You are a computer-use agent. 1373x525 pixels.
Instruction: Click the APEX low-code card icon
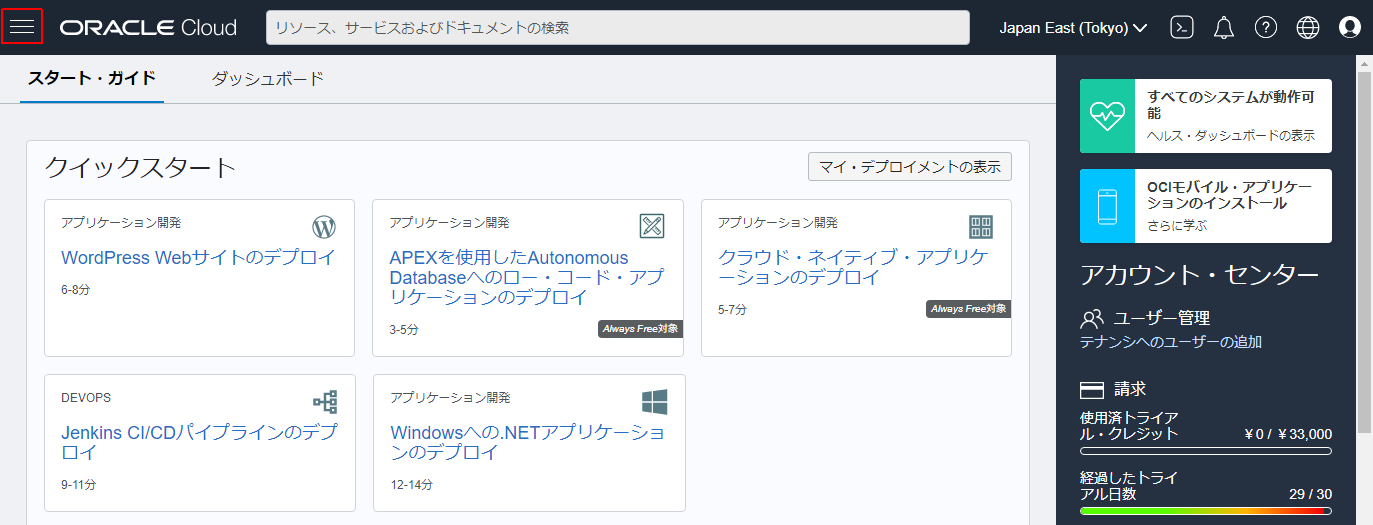point(652,226)
